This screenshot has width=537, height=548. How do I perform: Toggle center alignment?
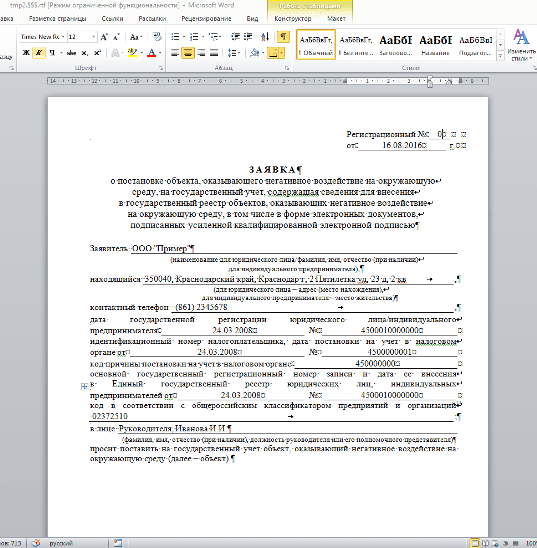pyautogui.click(x=188, y=53)
